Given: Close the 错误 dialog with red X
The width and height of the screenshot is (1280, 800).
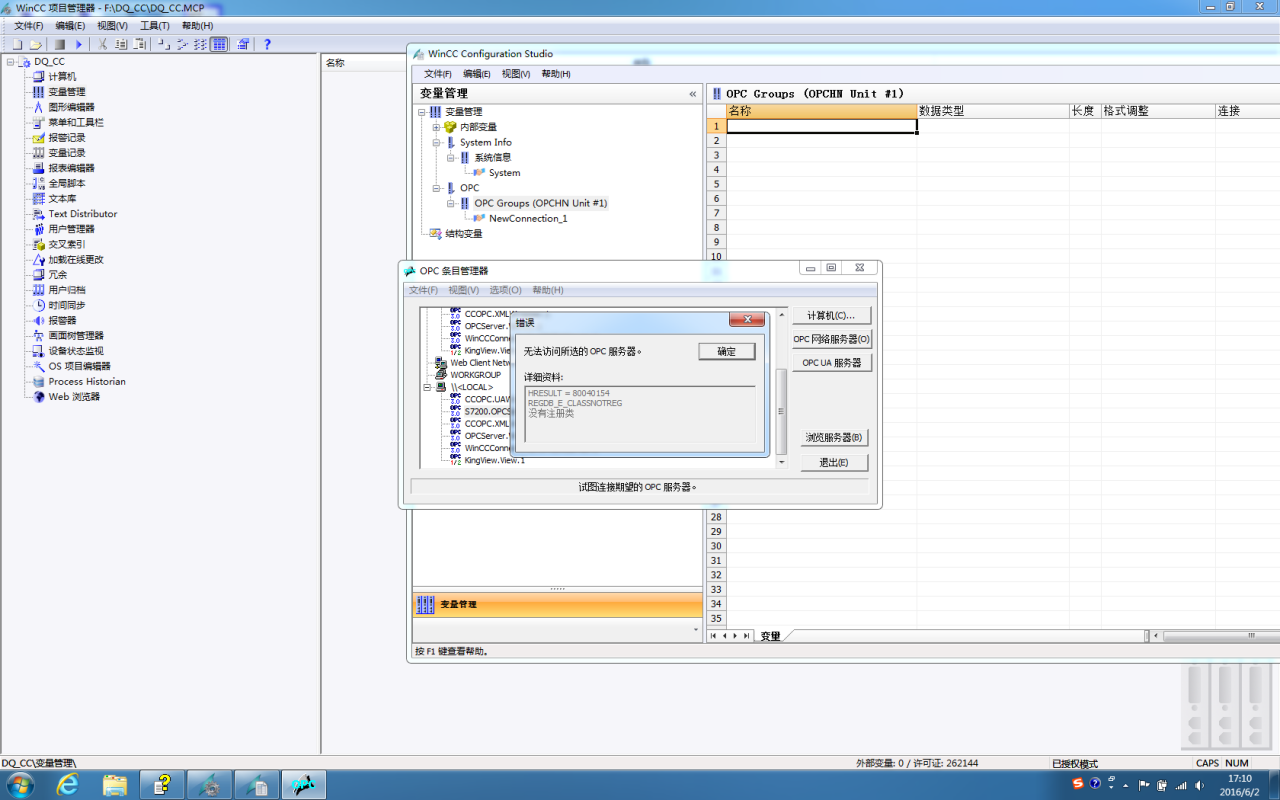Looking at the screenshot, I should [x=747, y=320].
